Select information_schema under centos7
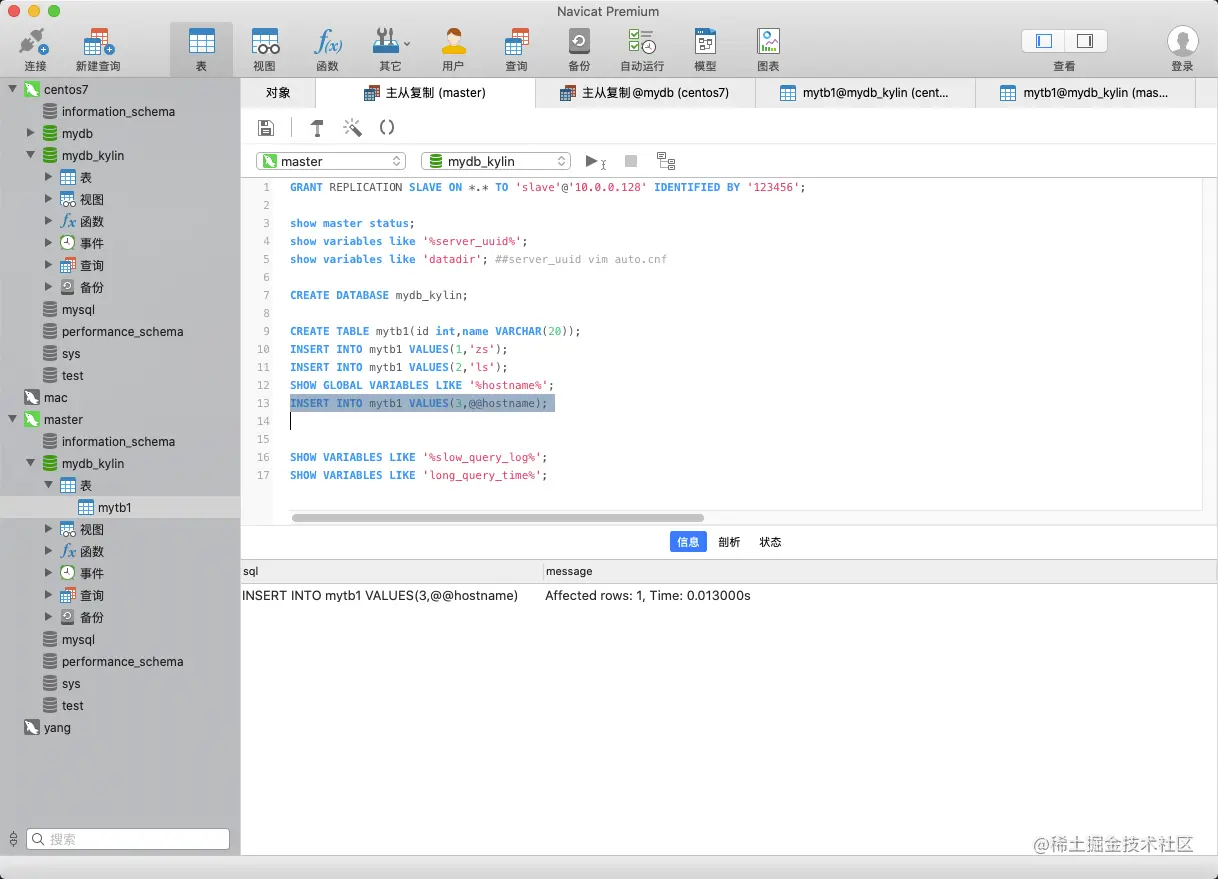The image size is (1218, 879). pyautogui.click(x=120, y=111)
